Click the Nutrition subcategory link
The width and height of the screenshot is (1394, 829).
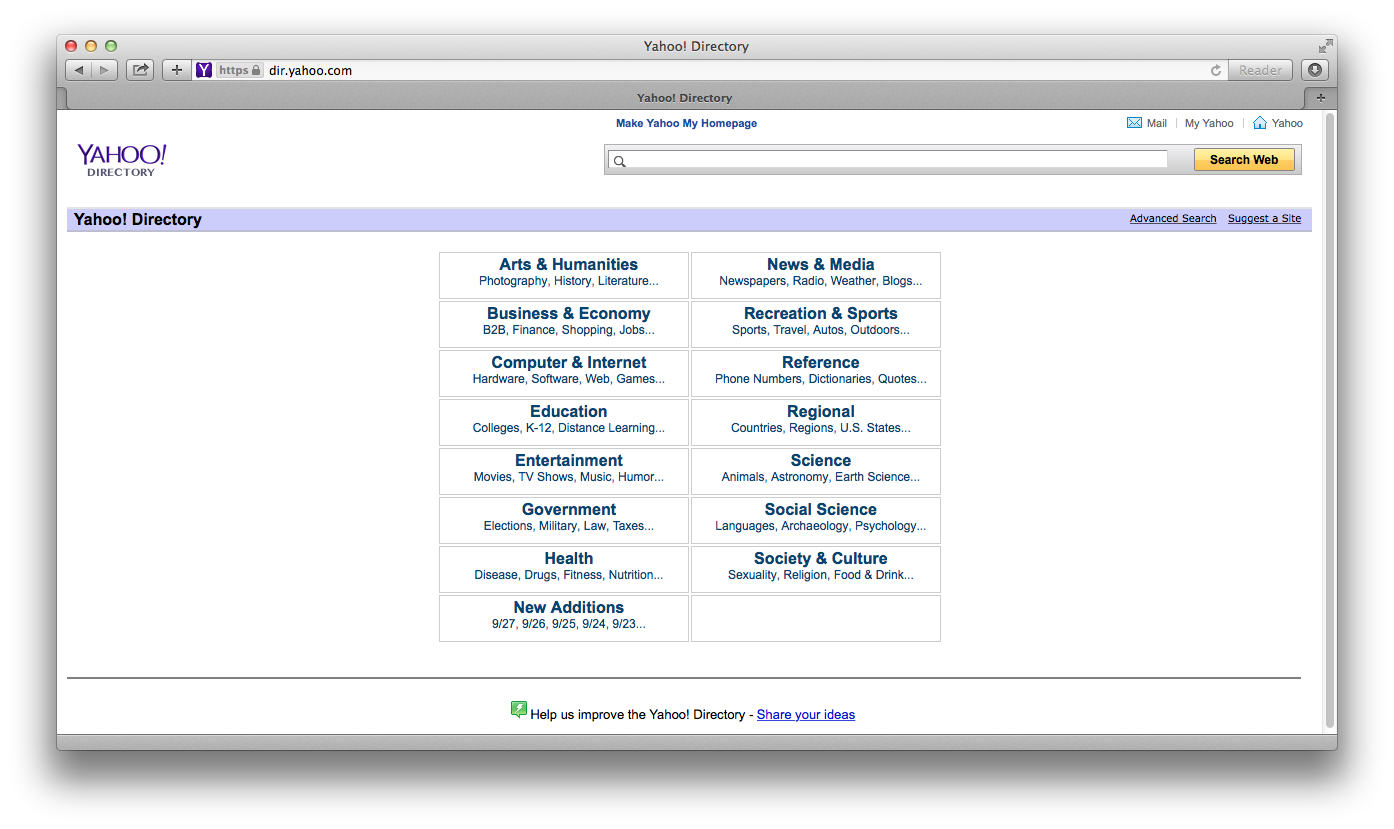tap(631, 575)
